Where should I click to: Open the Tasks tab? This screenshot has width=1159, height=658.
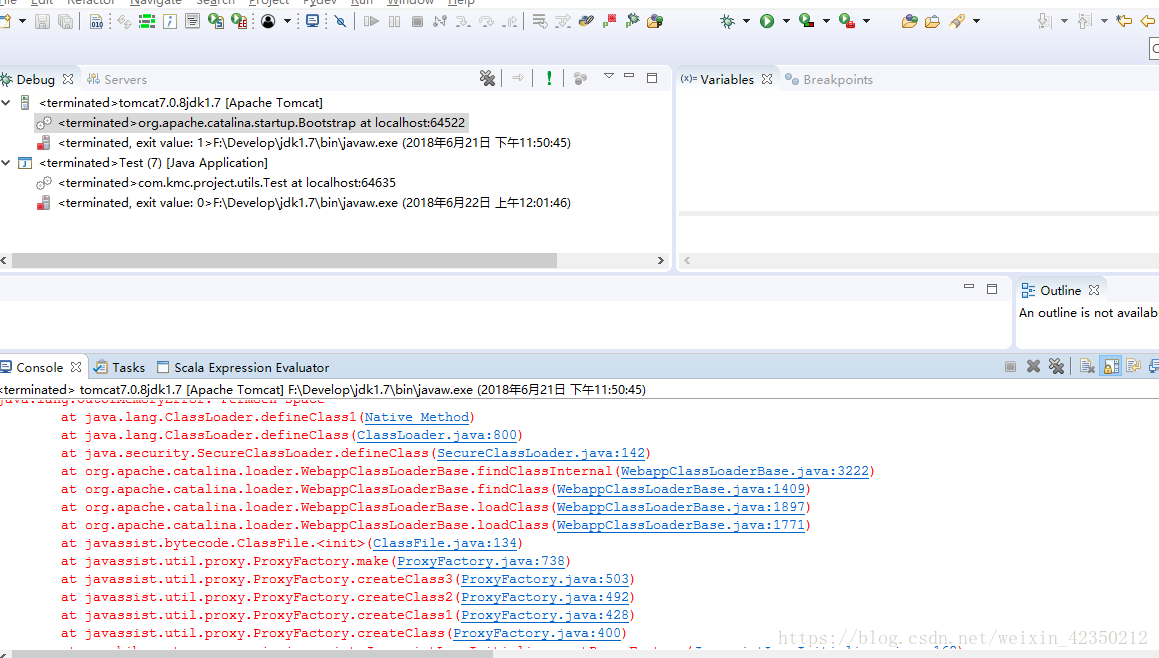(x=120, y=367)
